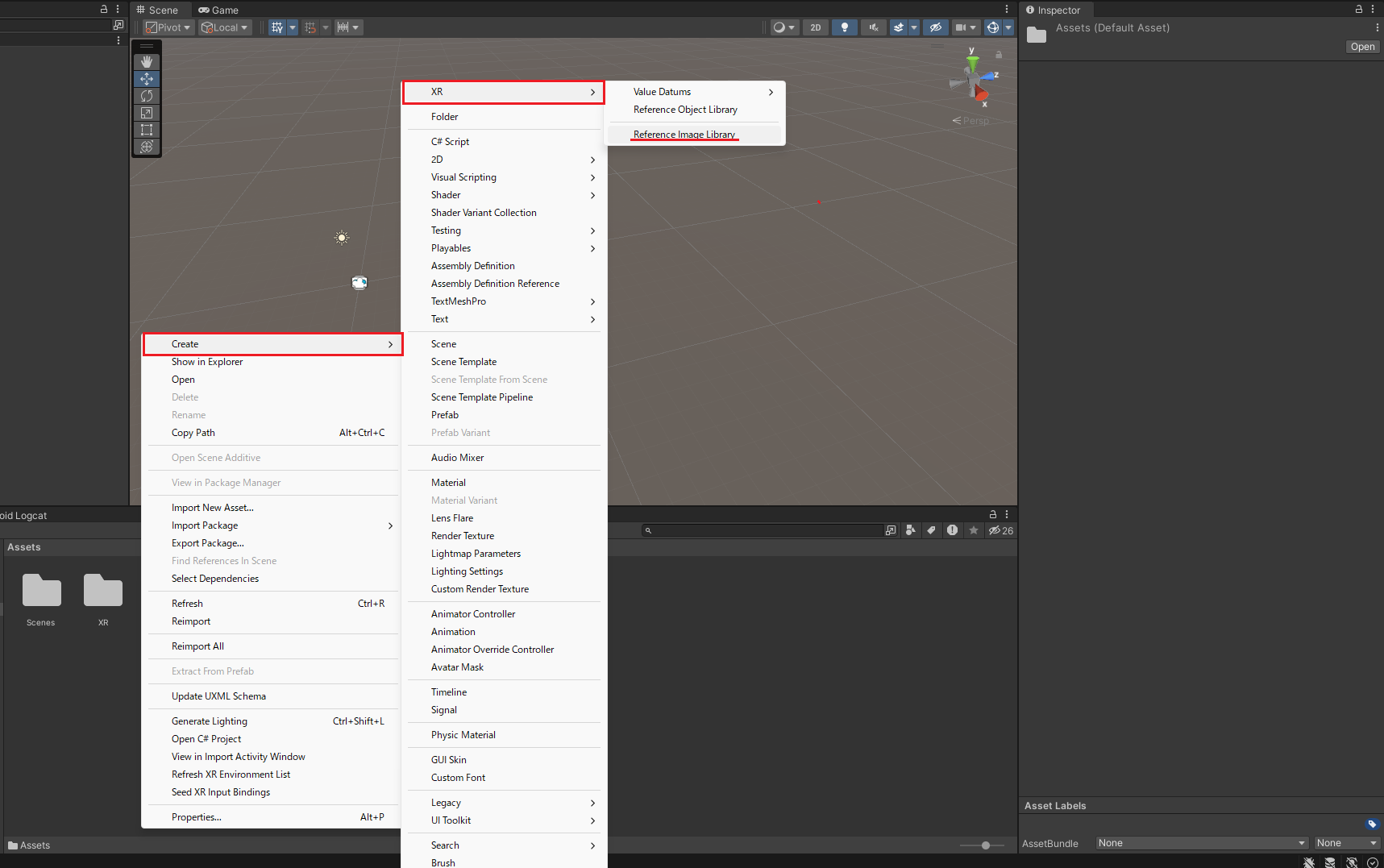
Task: Expand Value Datums submenu
Action: pyautogui.click(x=695, y=92)
